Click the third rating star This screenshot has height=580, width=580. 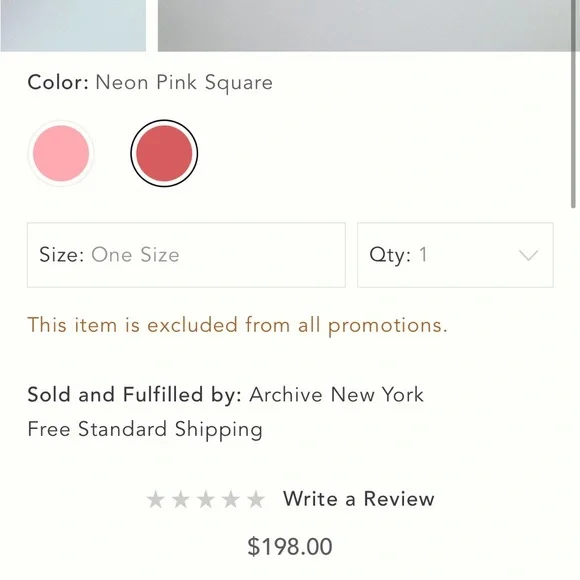coord(206,500)
